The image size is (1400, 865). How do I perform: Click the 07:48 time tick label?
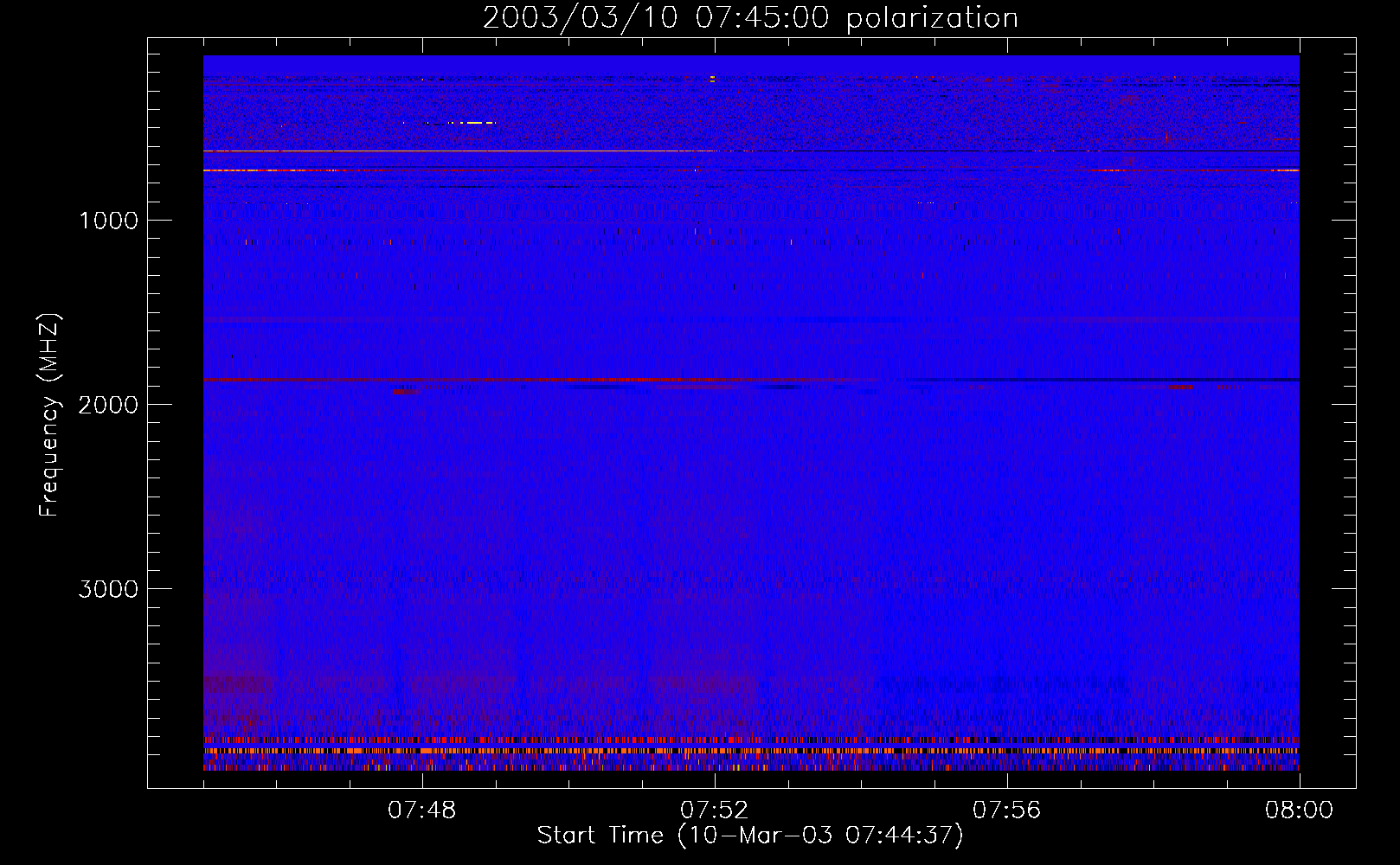(422, 811)
